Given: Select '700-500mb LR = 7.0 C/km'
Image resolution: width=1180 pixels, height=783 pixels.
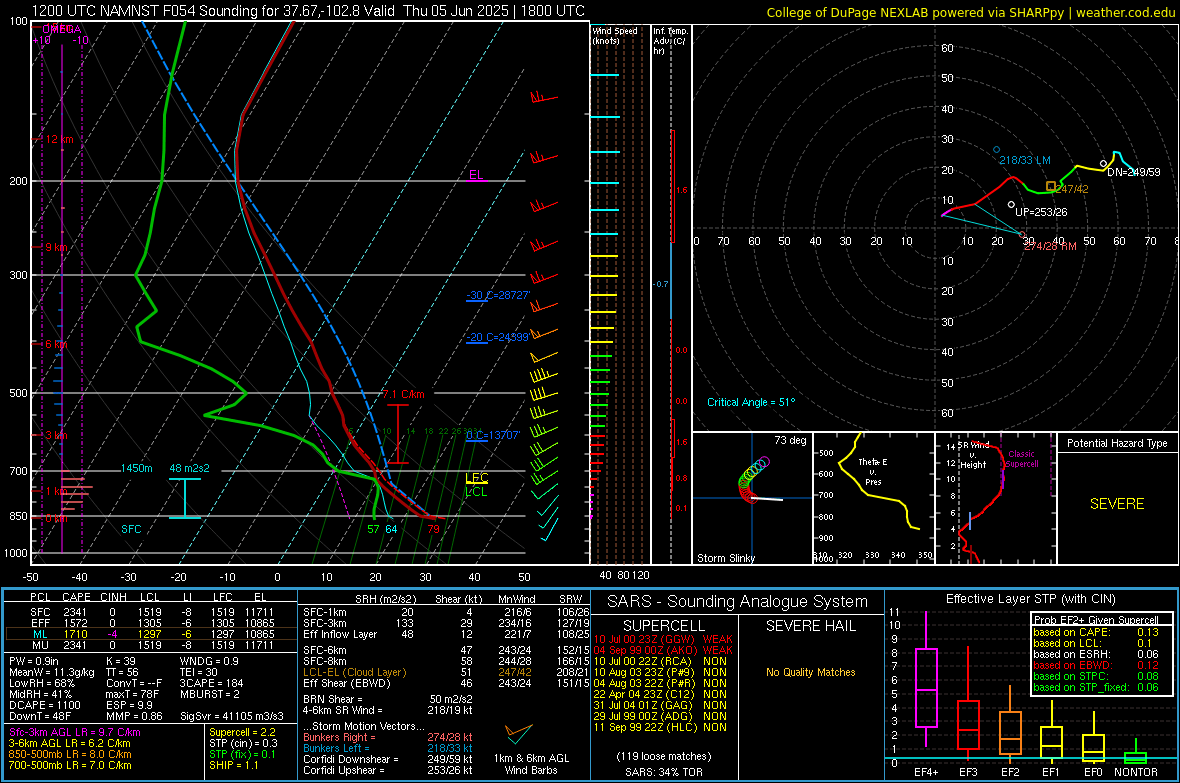Looking at the screenshot, I should pyautogui.click(x=70, y=765).
